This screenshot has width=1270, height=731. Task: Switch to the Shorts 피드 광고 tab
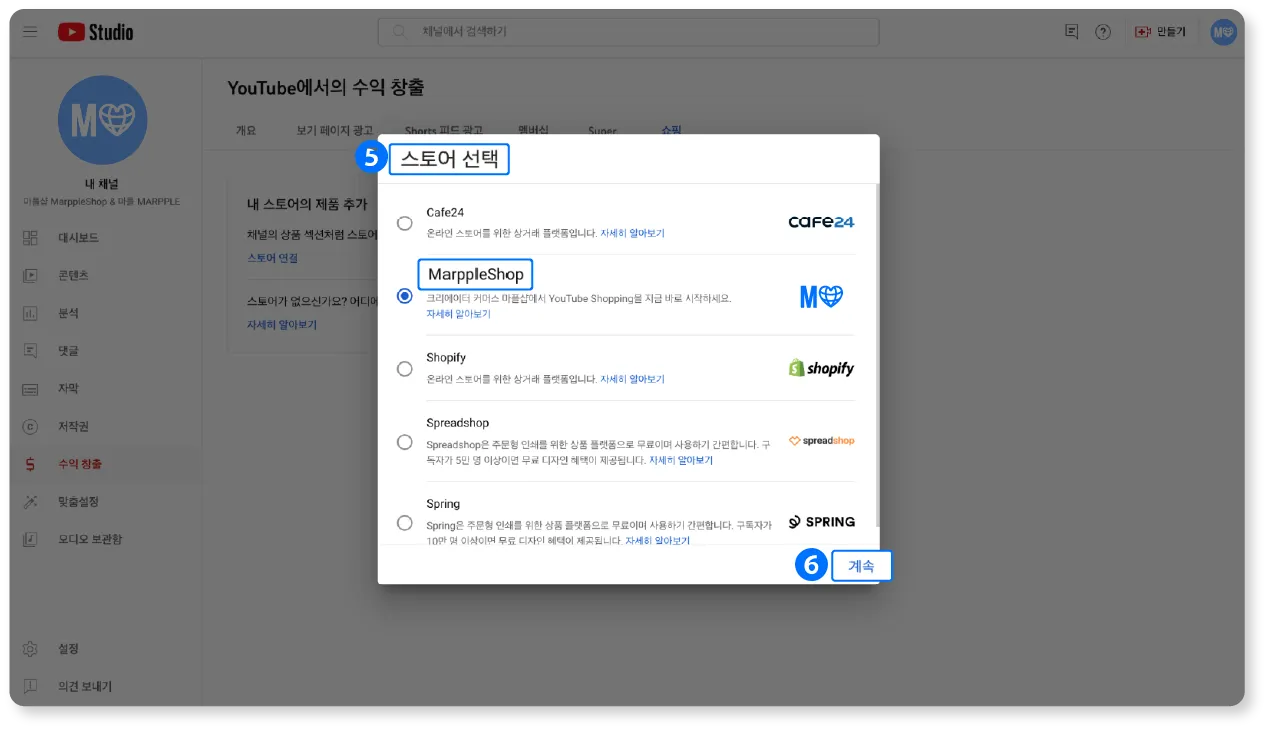(443, 130)
